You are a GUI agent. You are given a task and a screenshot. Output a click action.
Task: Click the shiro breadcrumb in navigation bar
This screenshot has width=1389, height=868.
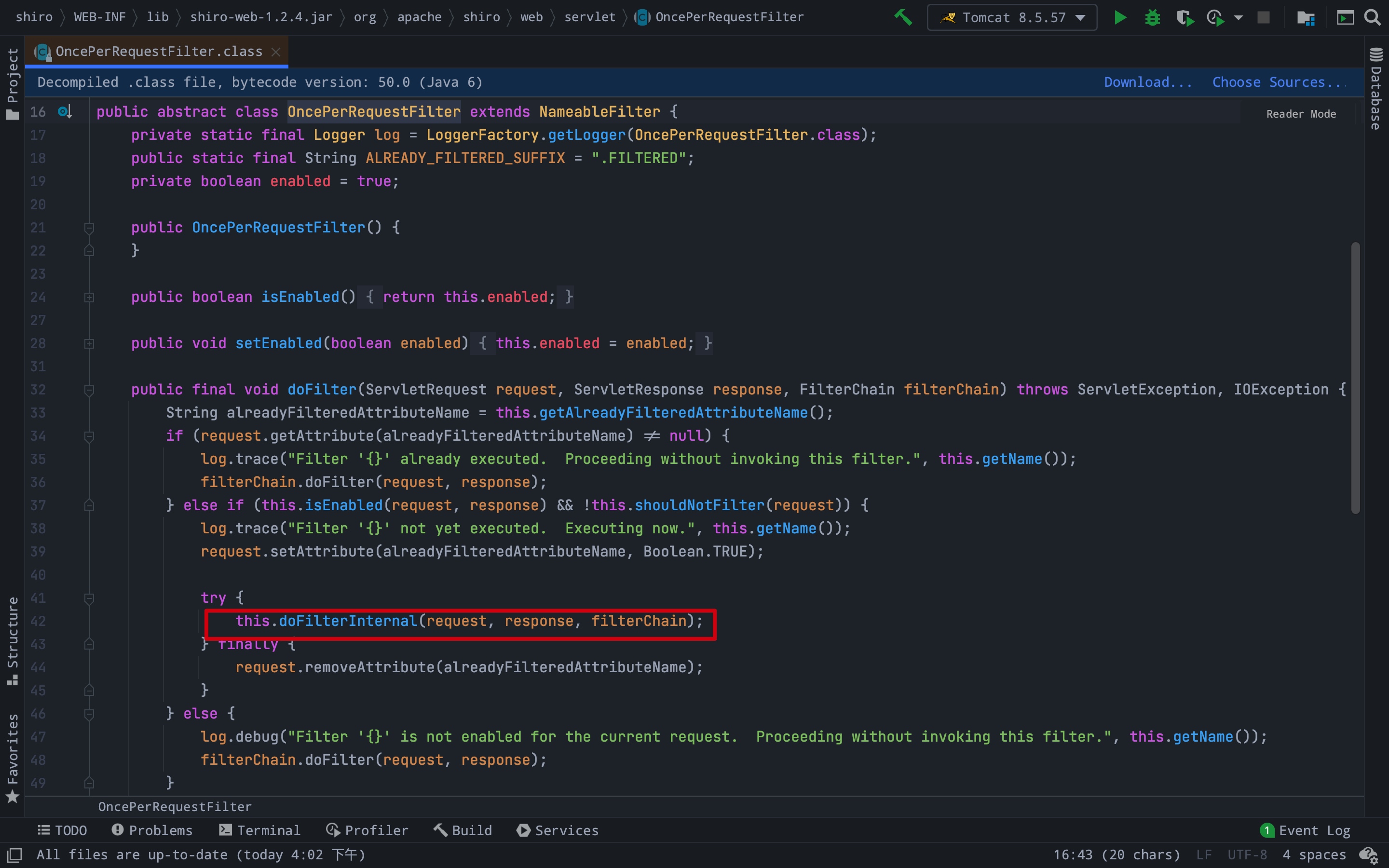(34, 17)
